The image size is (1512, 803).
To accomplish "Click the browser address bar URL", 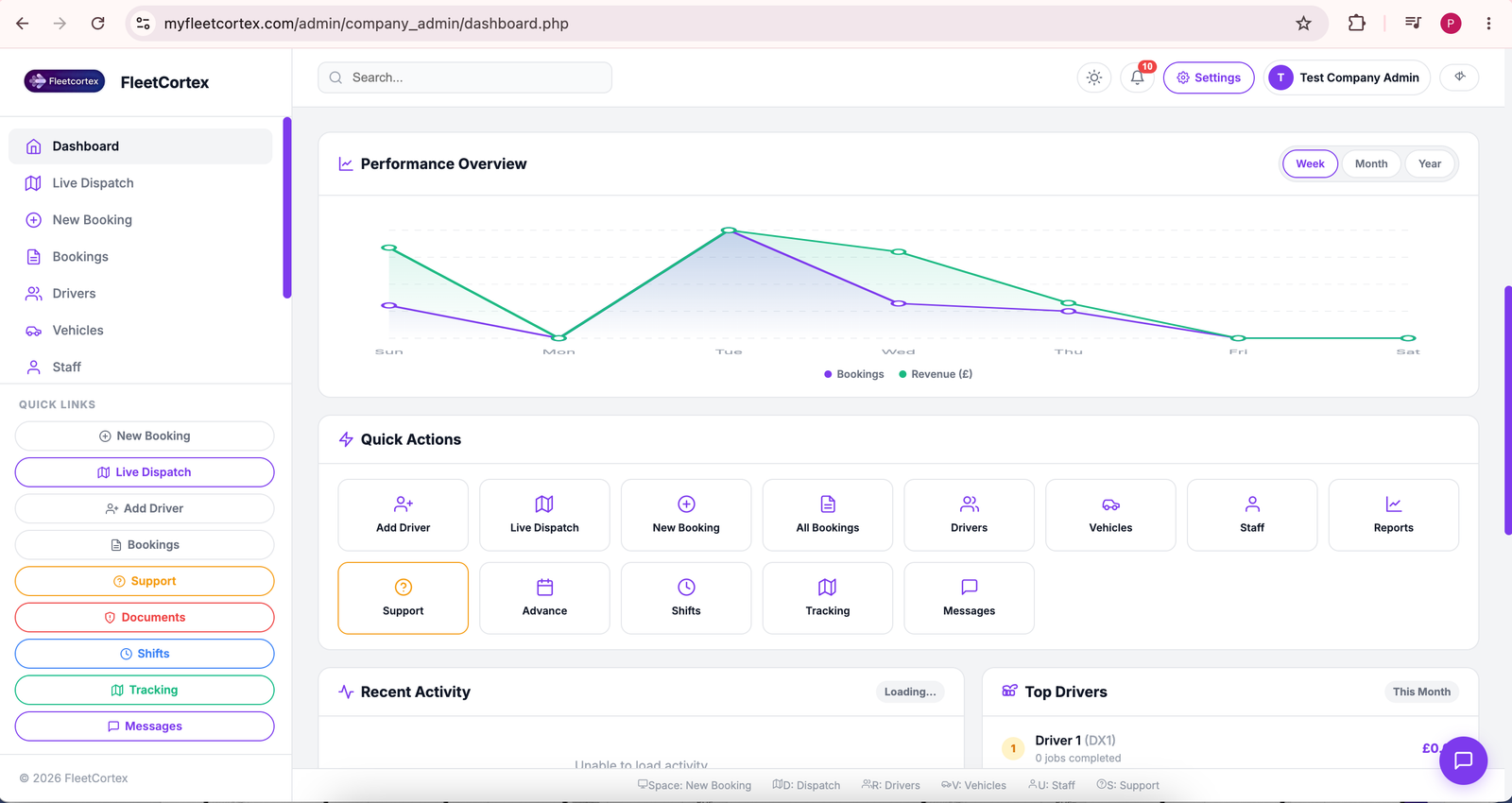I will (367, 24).
